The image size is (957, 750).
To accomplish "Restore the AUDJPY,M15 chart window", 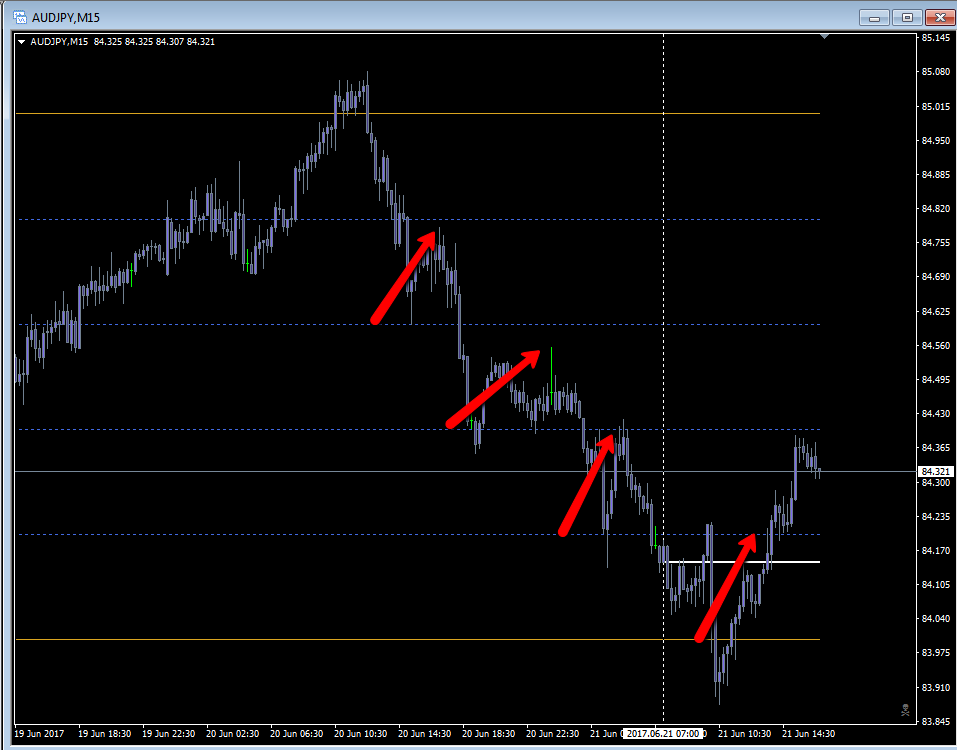I will (907, 18).
